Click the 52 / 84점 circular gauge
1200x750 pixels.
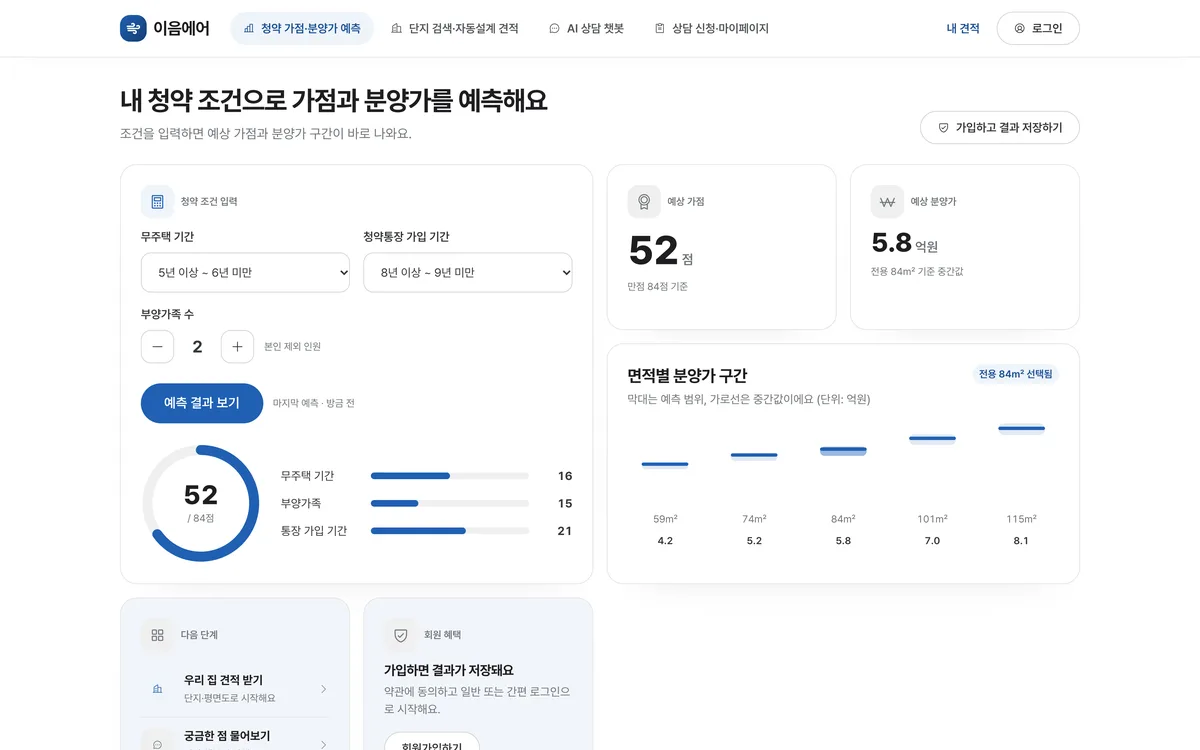point(201,503)
